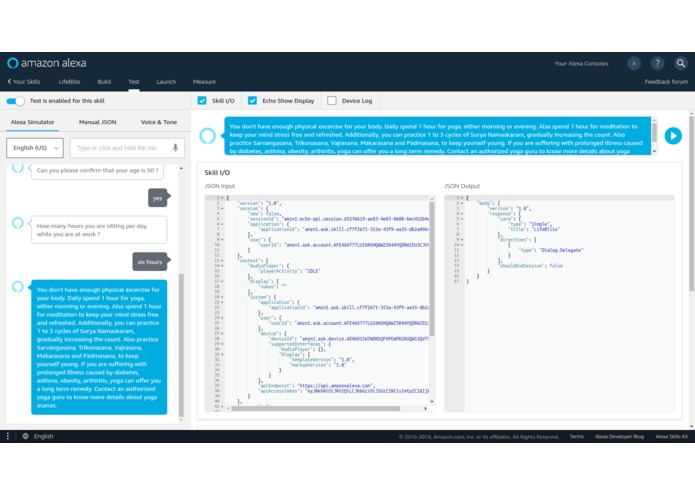Select the Test tab

click(134, 82)
